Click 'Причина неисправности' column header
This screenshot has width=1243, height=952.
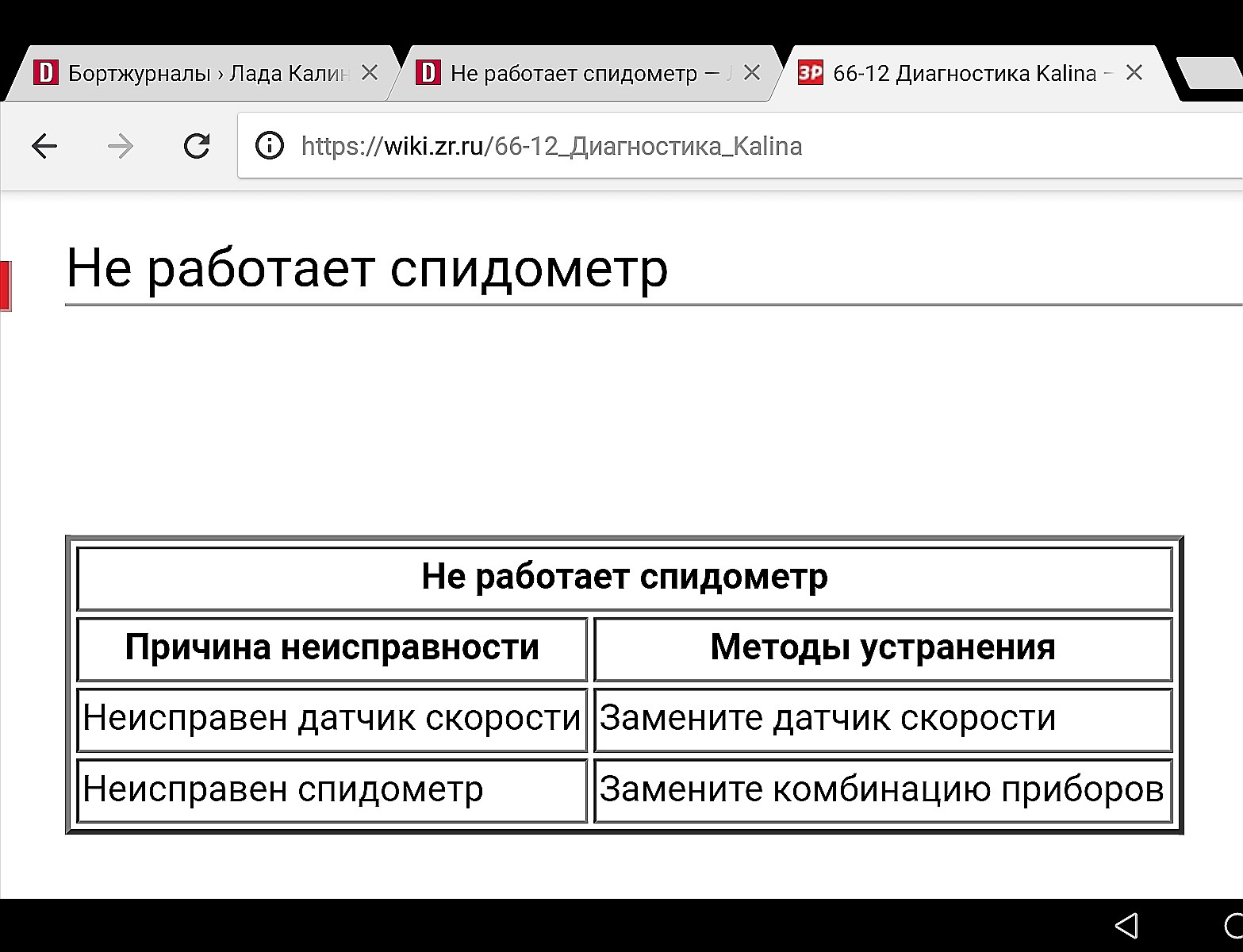332,647
